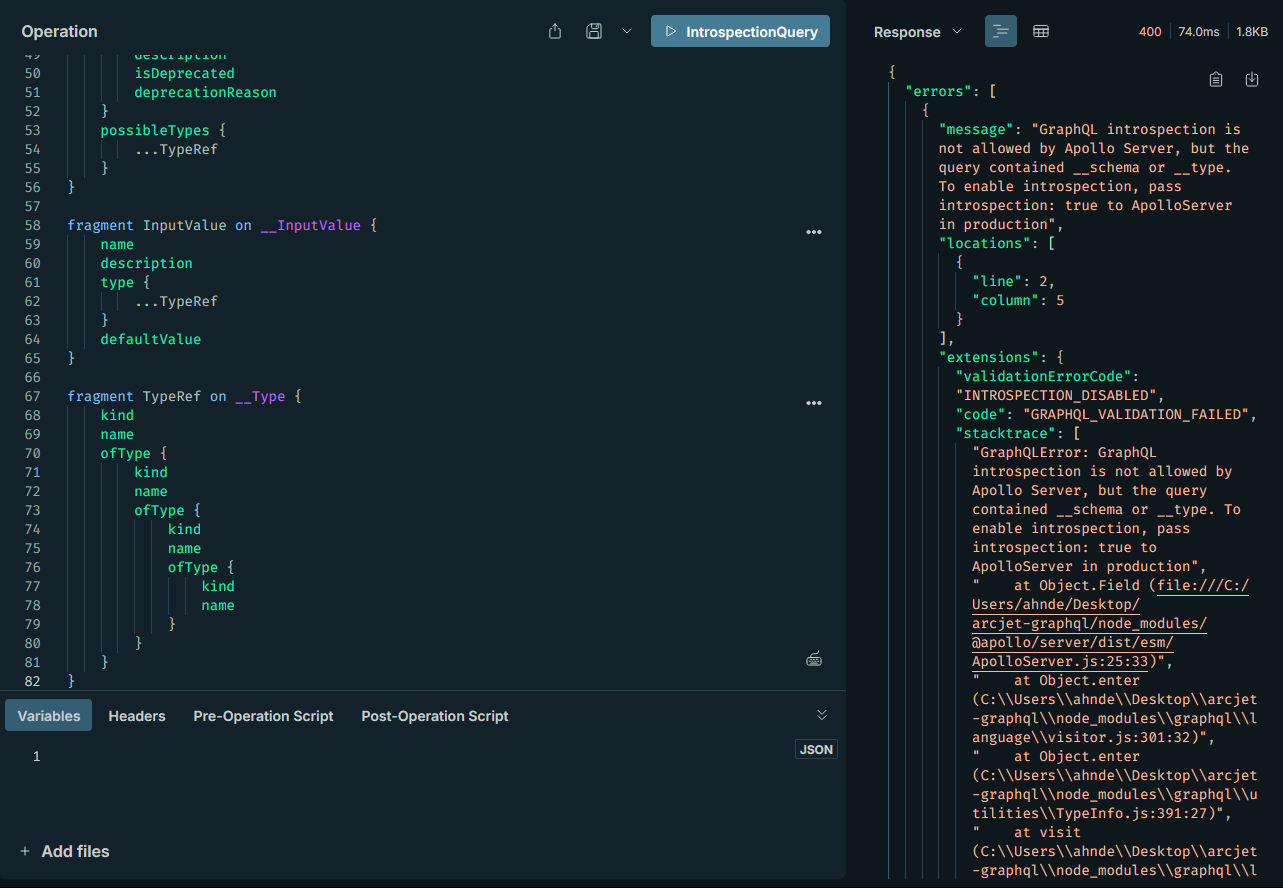Viewport: 1283px width, 888px height.
Task: Open the ellipsis menu on the InputValue fragment
Action: pos(813,231)
